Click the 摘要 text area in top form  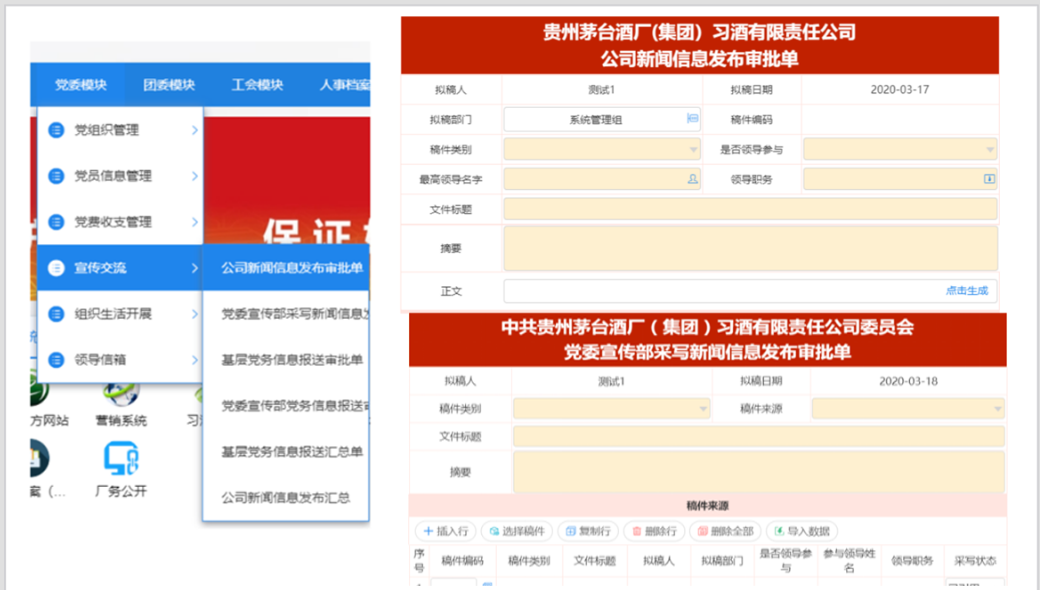click(750, 248)
